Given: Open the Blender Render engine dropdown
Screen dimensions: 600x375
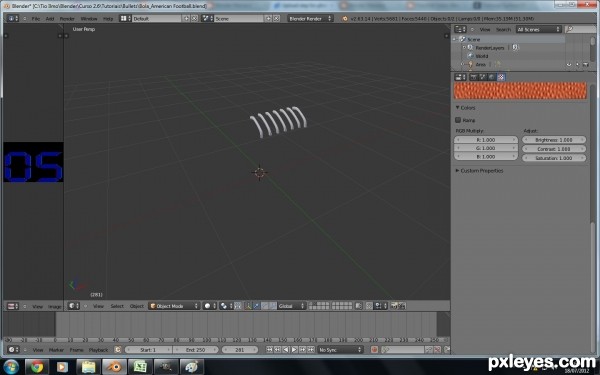Looking at the screenshot, I should coord(310,18).
